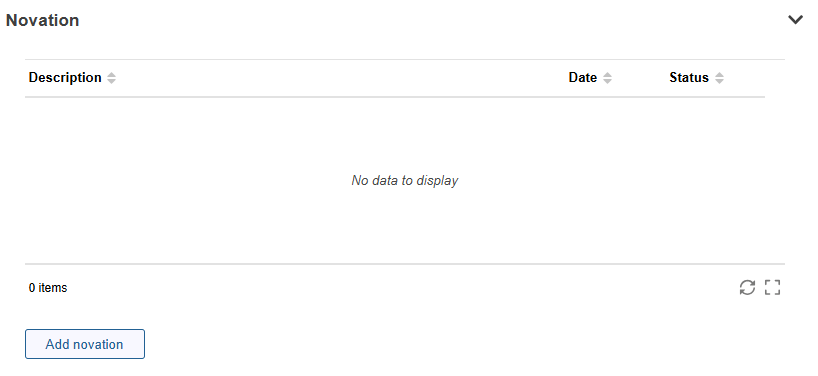The width and height of the screenshot is (818, 376).
Task: Click the Add novation button
Action: point(85,344)
